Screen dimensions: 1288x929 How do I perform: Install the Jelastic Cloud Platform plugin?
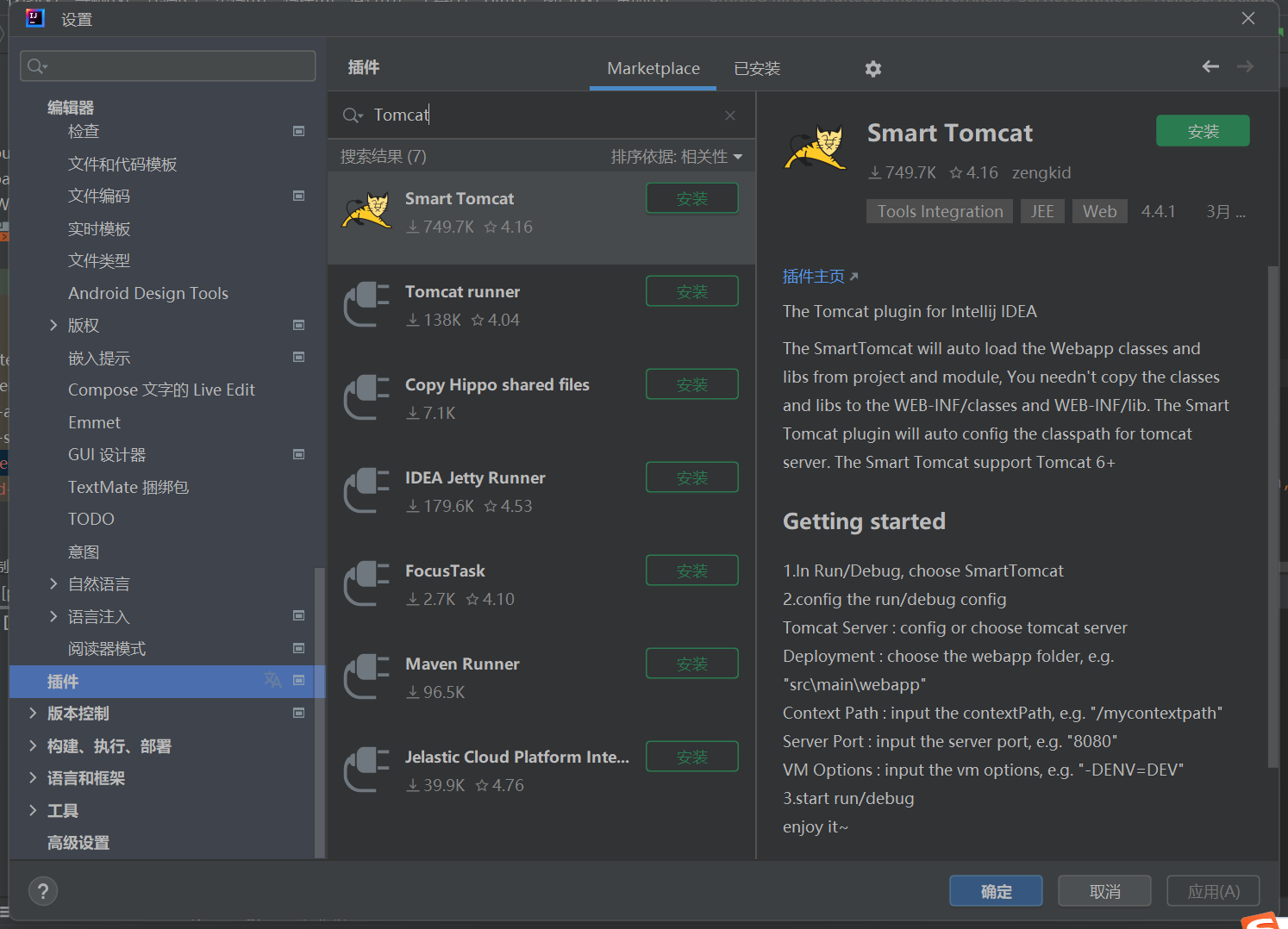pyautogui.click(x=692, y=757)
